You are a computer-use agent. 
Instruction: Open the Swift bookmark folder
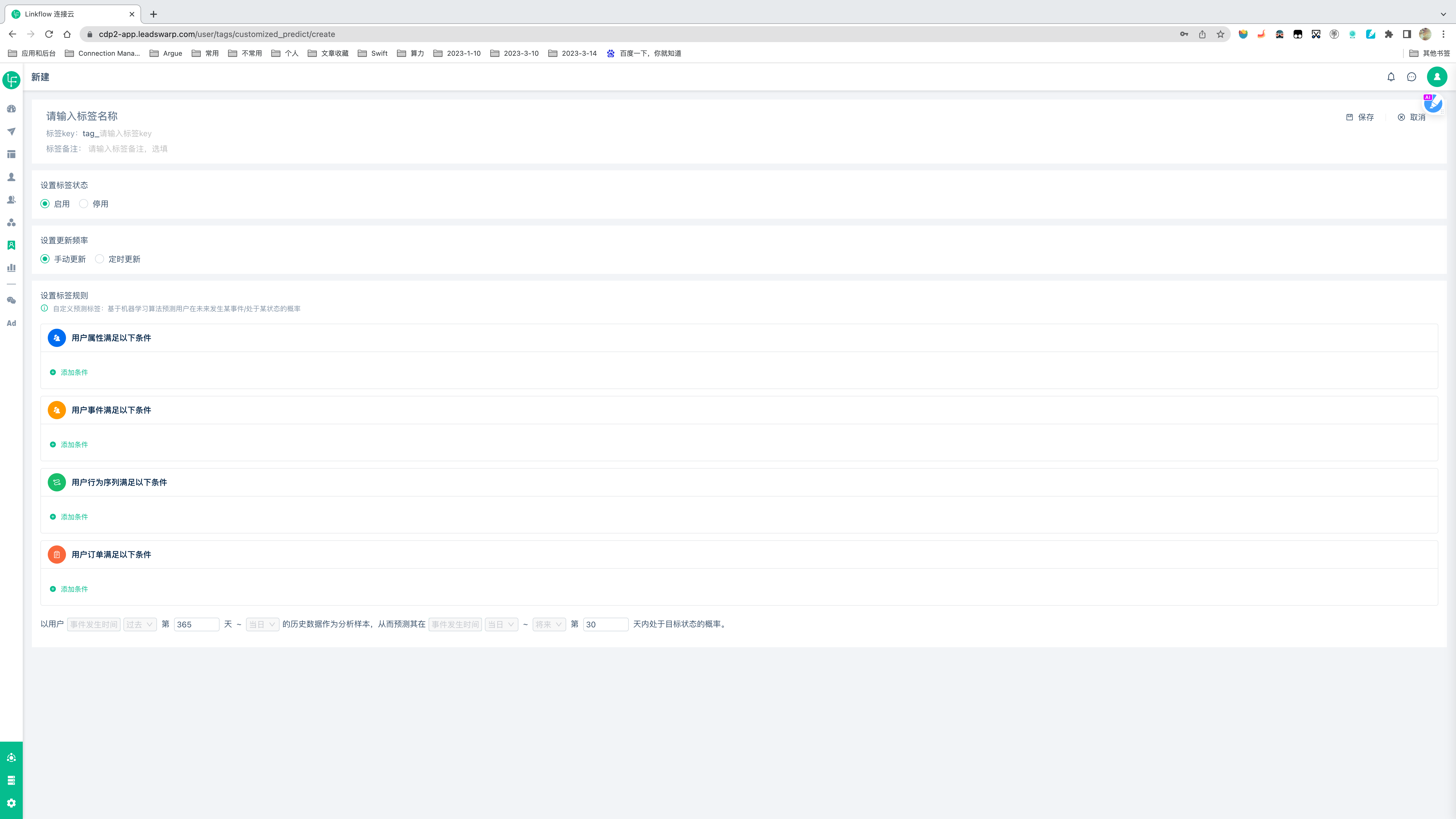tap(373, 53)
